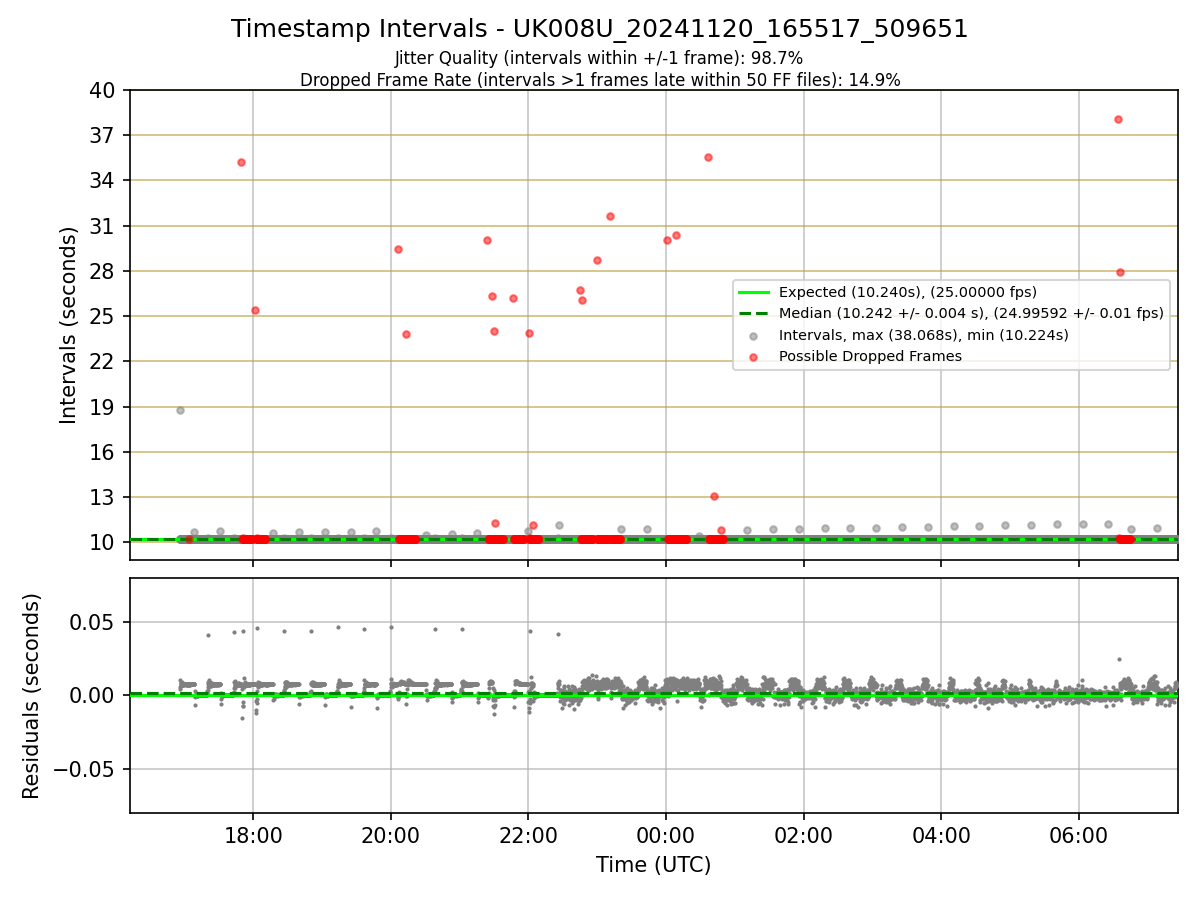Click the lone gray point at 19 seconds
Screen dimensions: 1200x900
tap(180, 410)
